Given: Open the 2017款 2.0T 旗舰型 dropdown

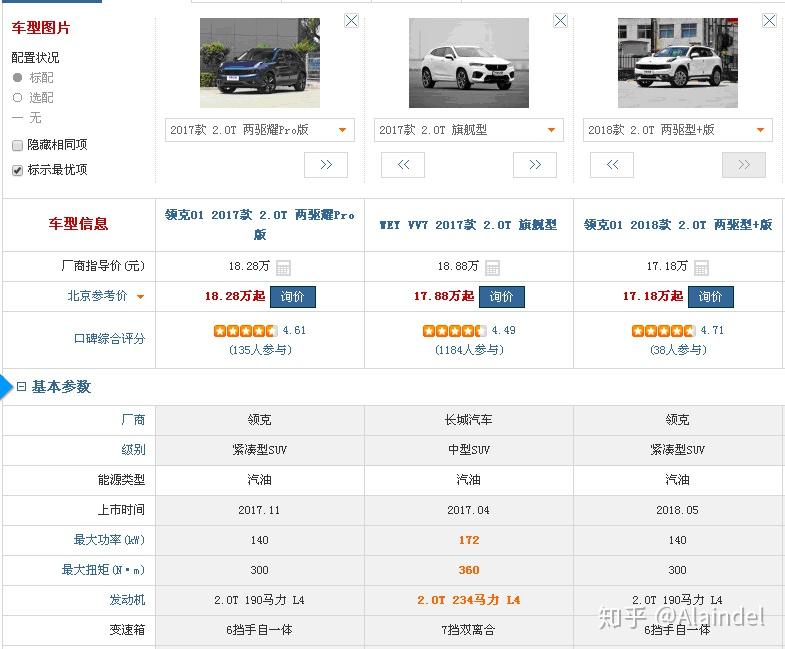Looking at the screenshot, I should pos(469,130).
